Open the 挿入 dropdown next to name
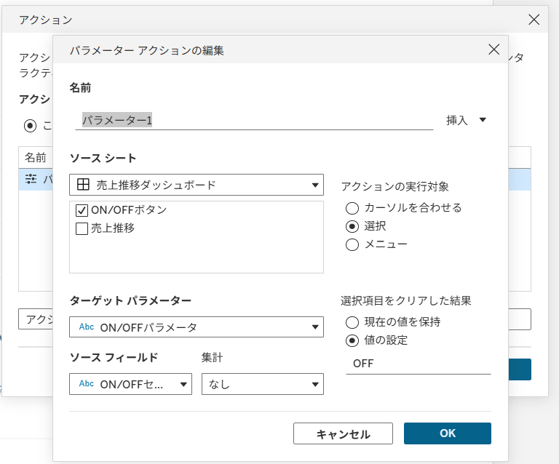This screenshot has height=464, width=559. [466, 120]
